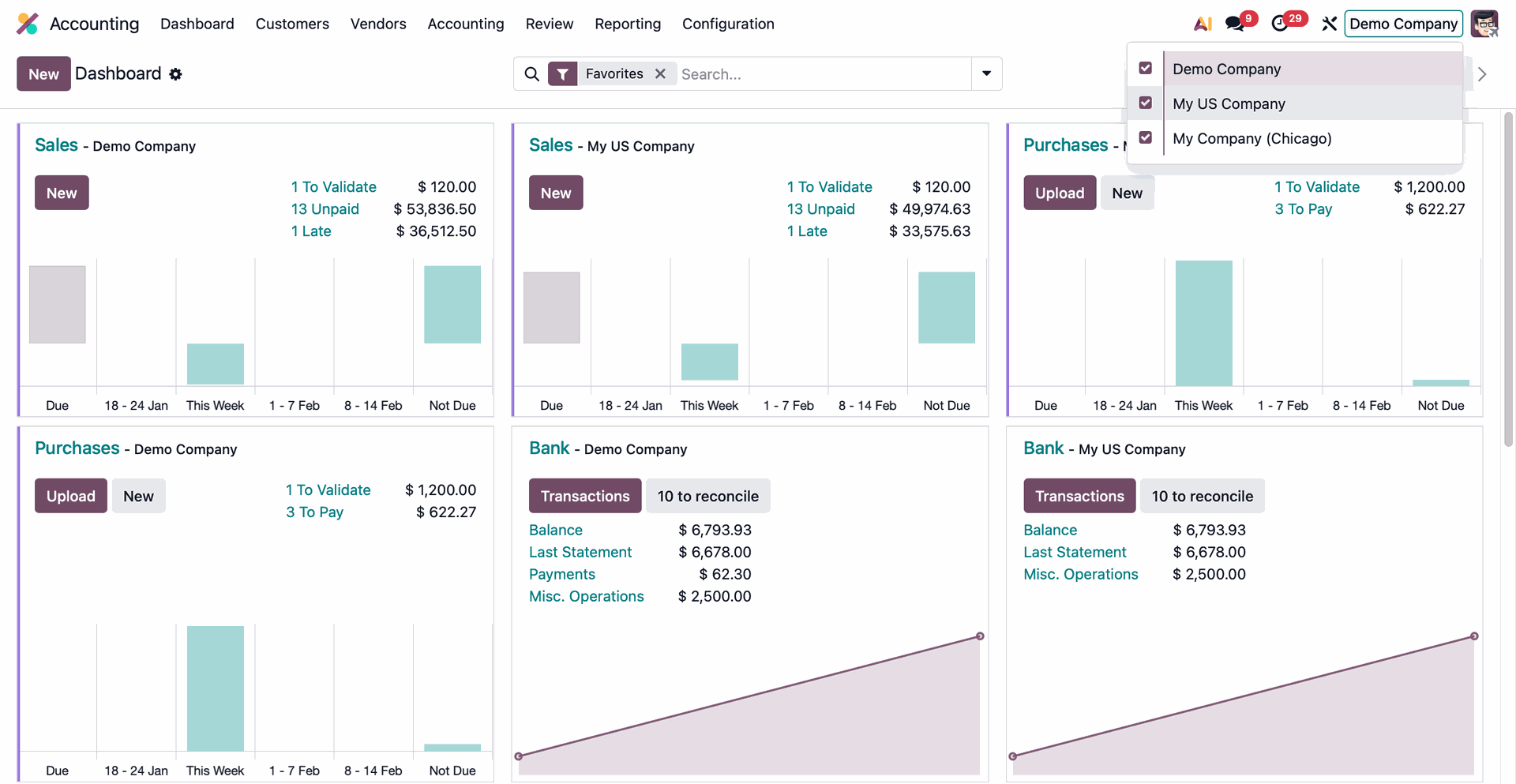Click the right chevron arrow by the company list
This screenshot has height=784, width=1516.
point(1482,74)
